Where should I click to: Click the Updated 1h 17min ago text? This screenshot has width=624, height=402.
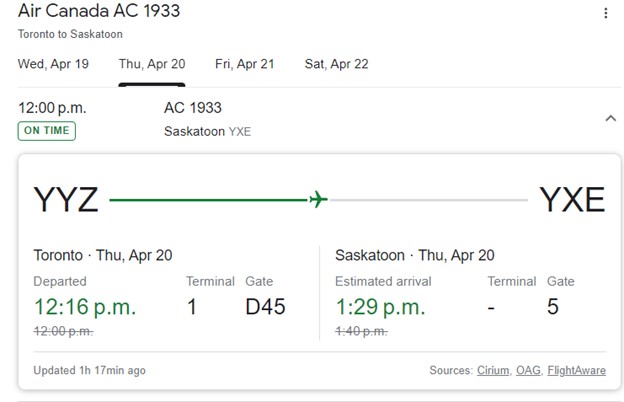pos(89,370)
